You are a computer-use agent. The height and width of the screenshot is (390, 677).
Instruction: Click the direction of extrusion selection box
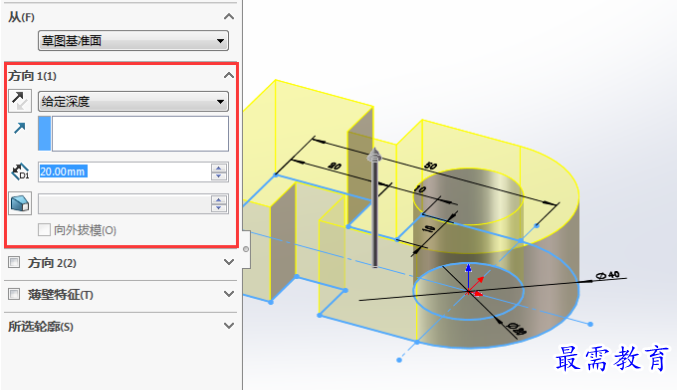point(133,134)
